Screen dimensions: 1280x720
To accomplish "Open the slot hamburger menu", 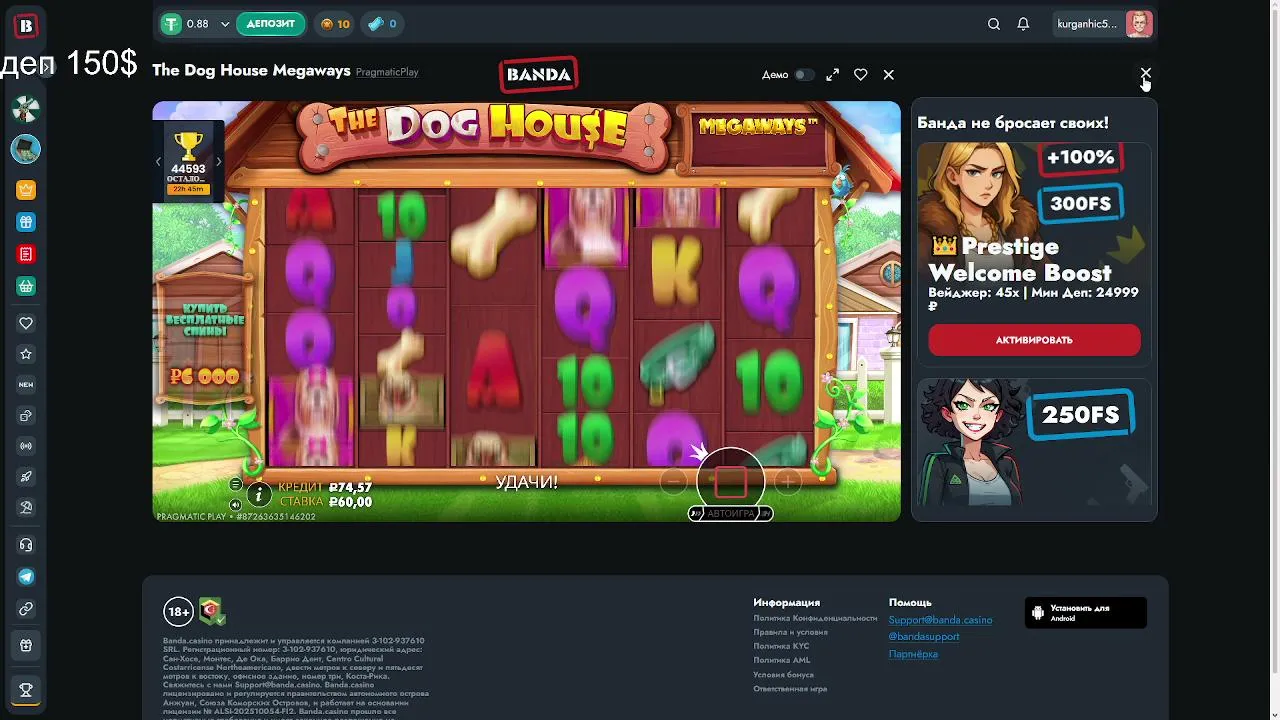I will click(236, 484).
